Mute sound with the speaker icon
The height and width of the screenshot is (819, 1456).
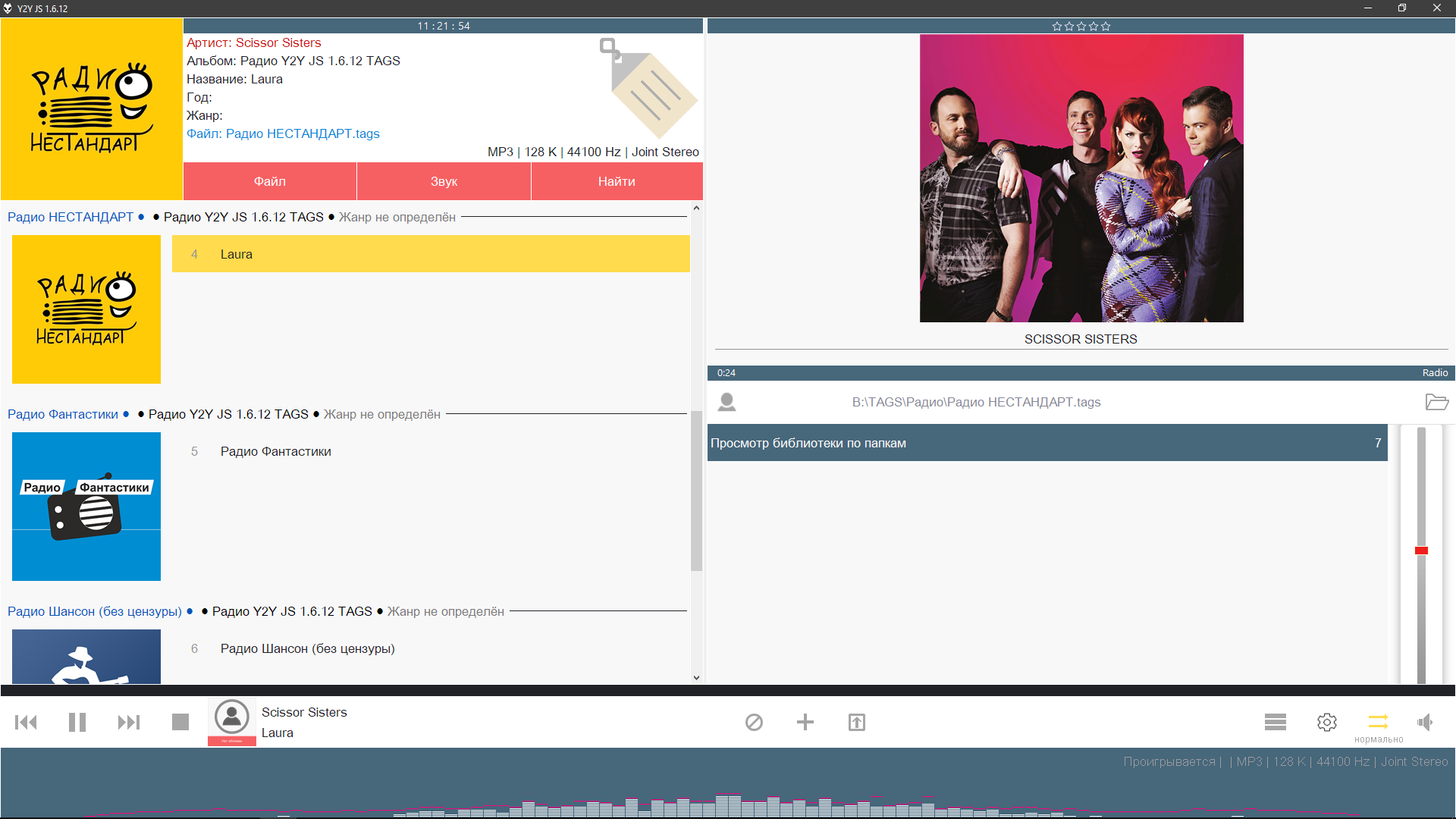(x=1426, y=722)
